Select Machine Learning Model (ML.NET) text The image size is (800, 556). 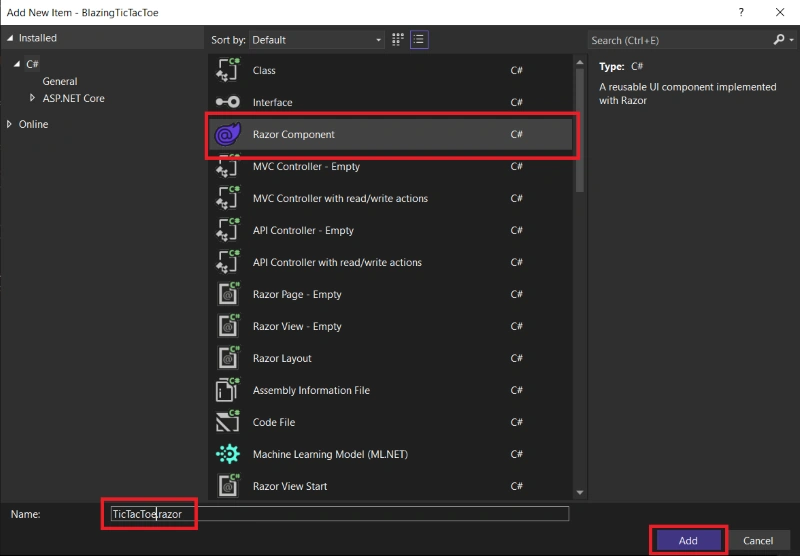[330, 454]
